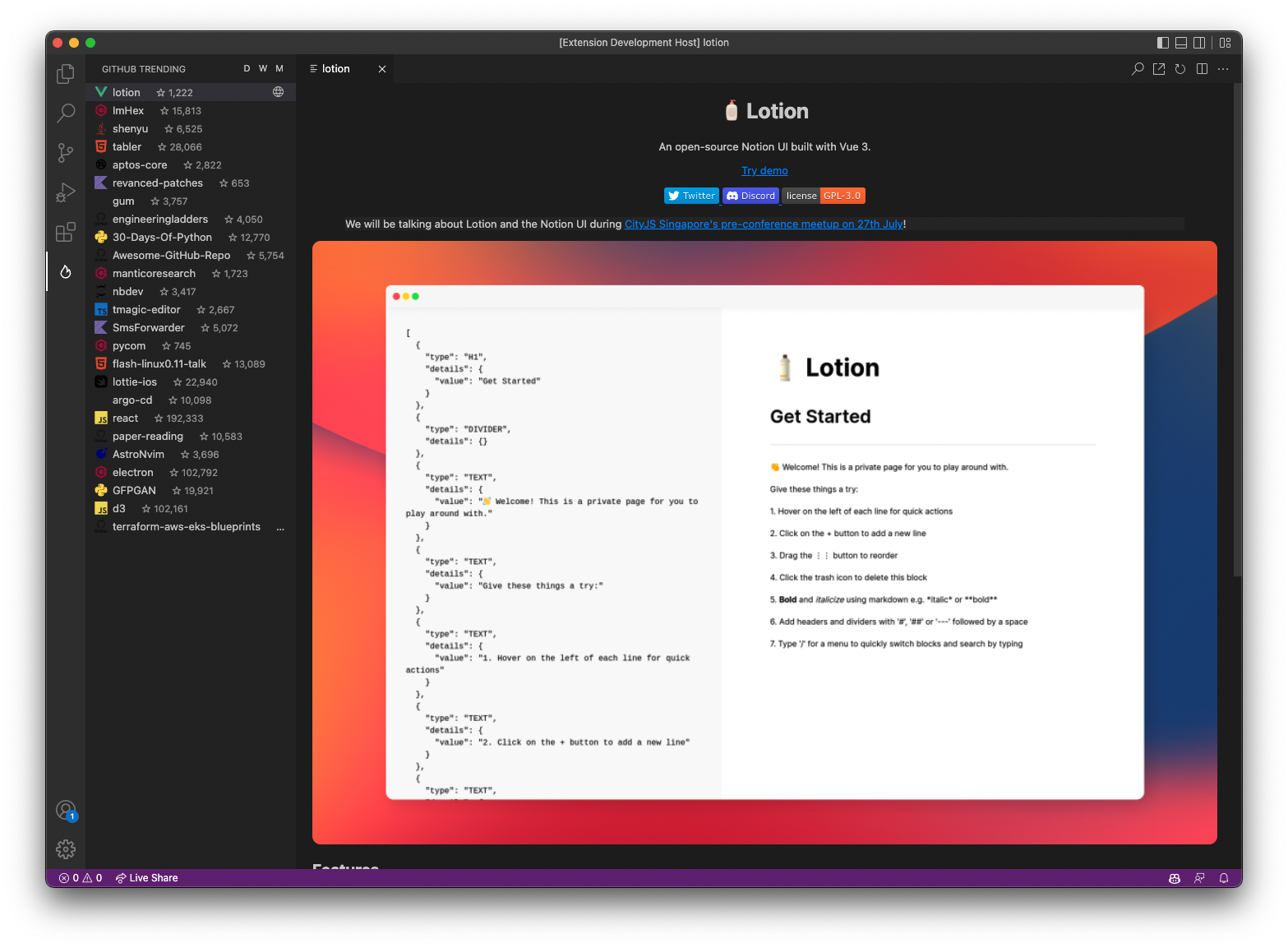Open the Search view in the activity bar
1288x948 pixels.
click(x=66, y=113)
